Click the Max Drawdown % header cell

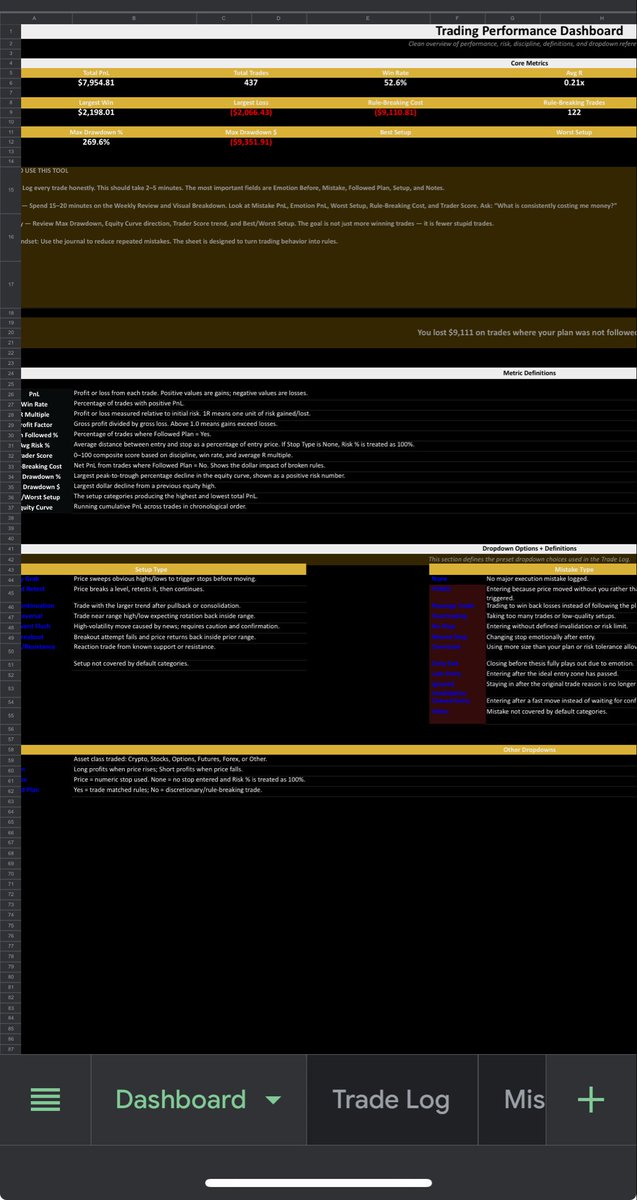click(x=97, y=132)
